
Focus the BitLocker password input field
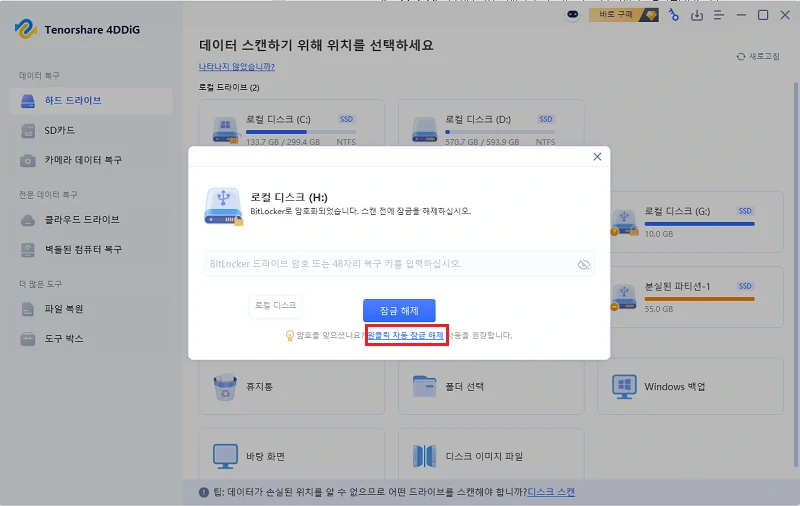click(399, 264)
